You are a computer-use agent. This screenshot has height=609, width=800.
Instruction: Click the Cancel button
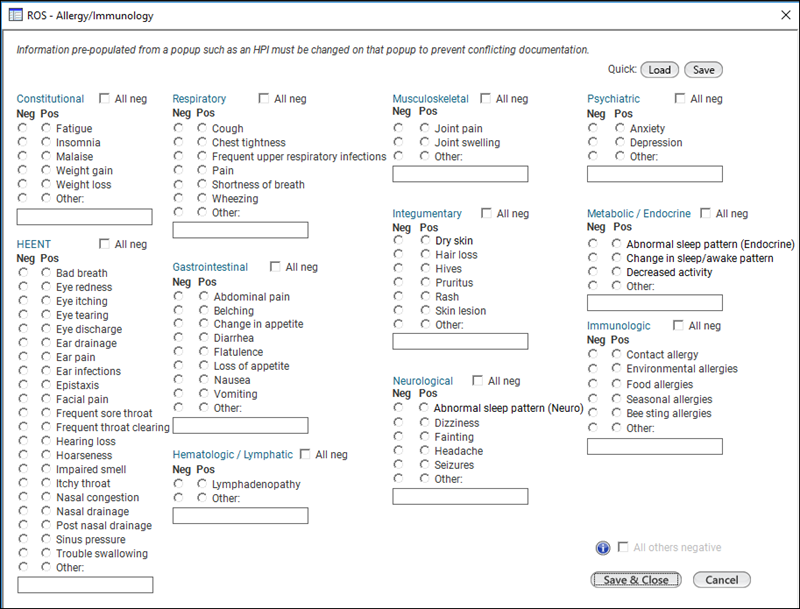[721, 580]
